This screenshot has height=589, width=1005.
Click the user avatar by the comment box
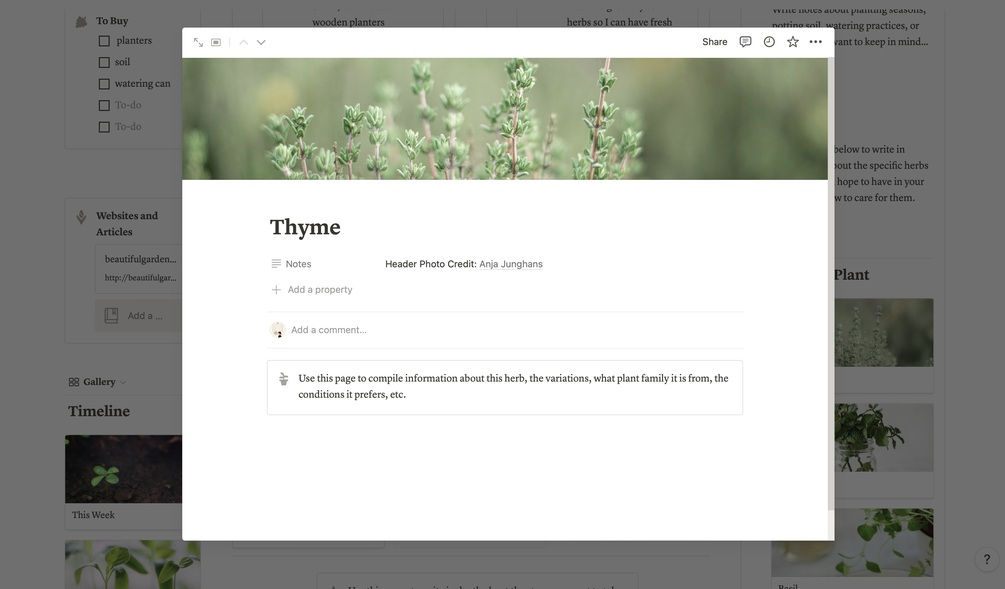277,330
